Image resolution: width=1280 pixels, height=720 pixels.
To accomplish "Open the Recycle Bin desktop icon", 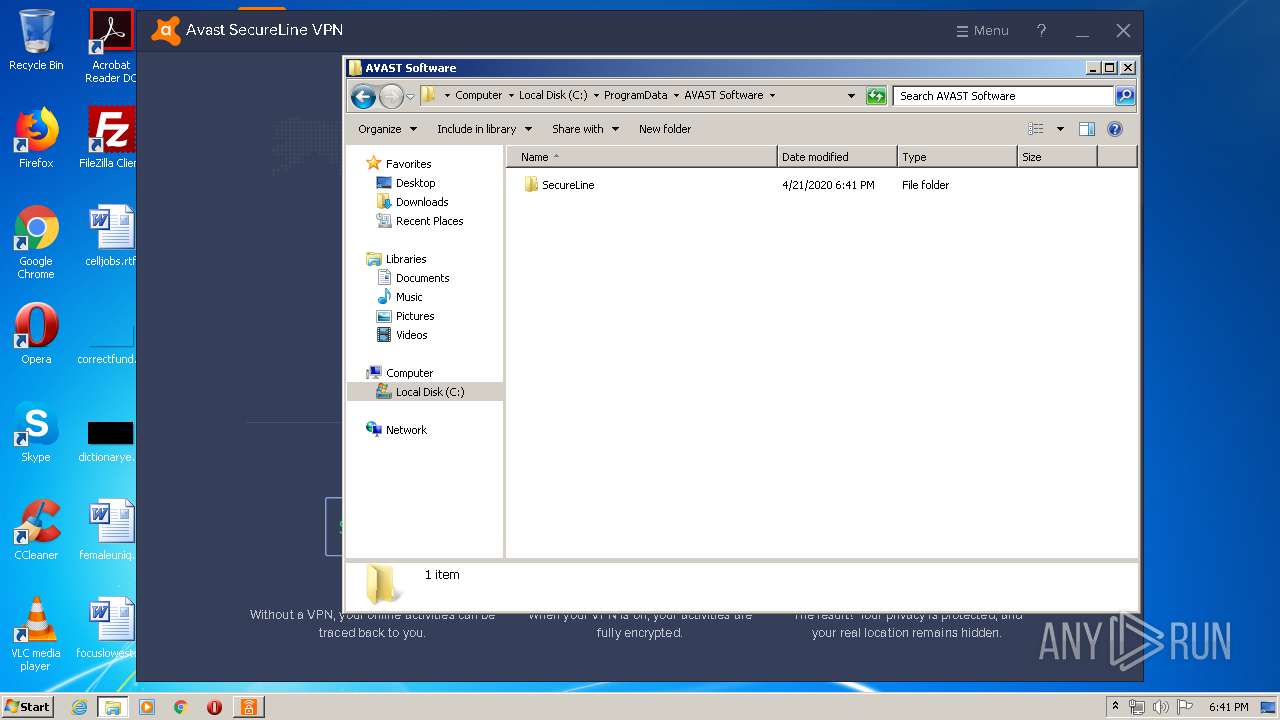I will pyautogui.click(x=36, y=40).
